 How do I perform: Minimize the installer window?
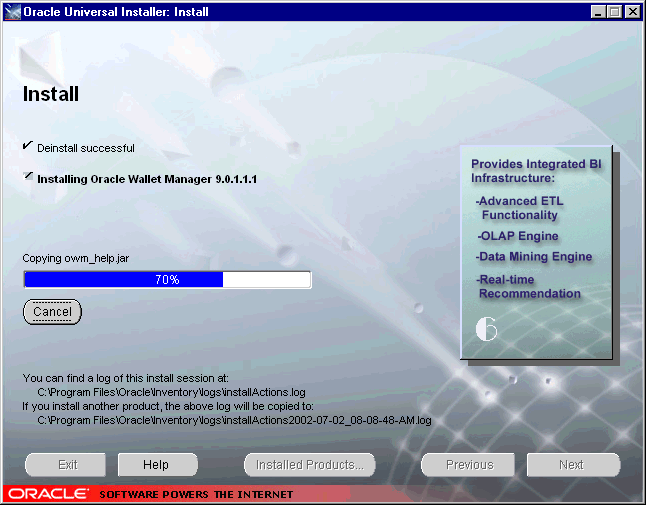(598, 12)
